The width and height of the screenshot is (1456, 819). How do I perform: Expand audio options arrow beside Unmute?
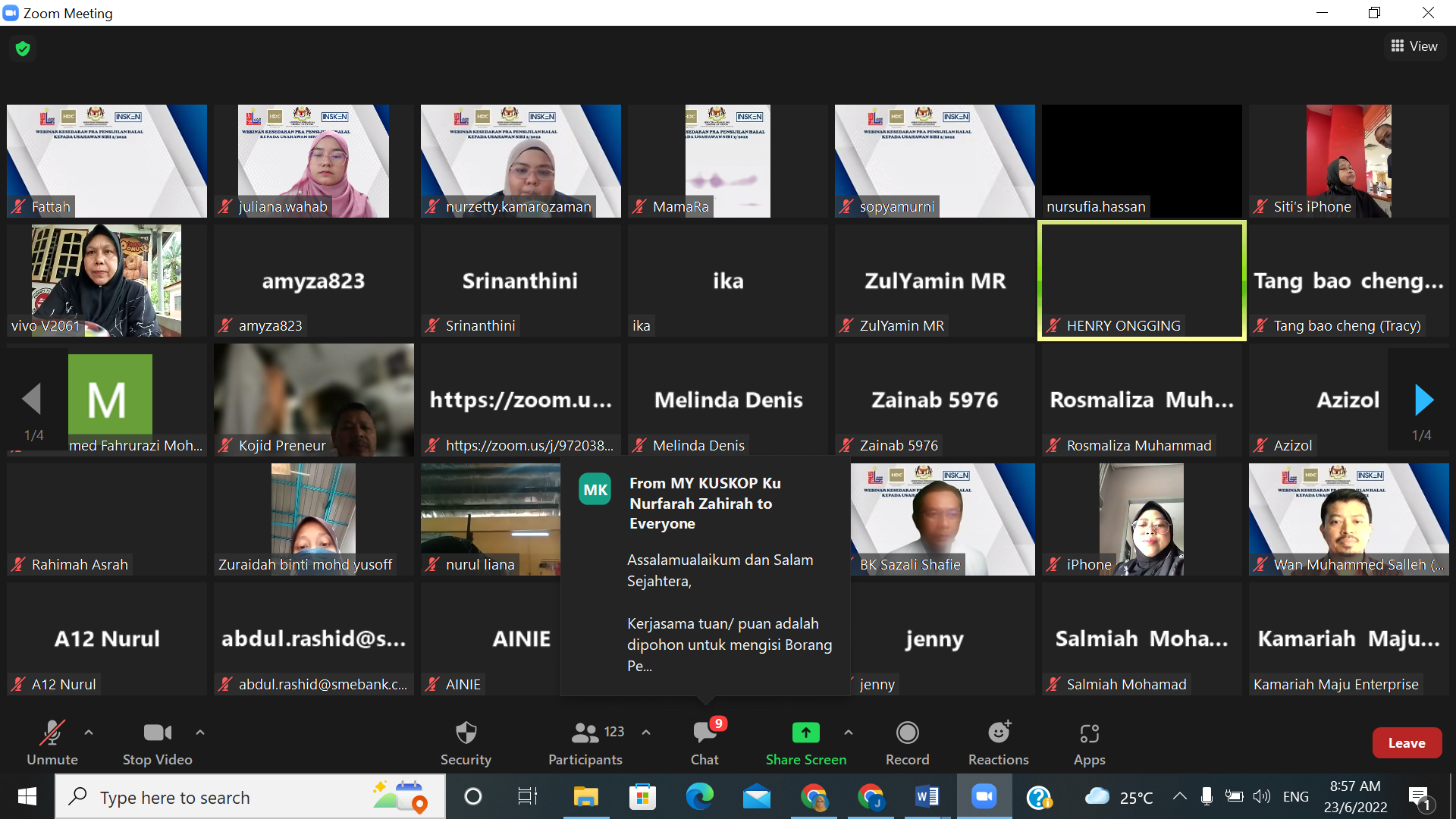click(89, 733)
